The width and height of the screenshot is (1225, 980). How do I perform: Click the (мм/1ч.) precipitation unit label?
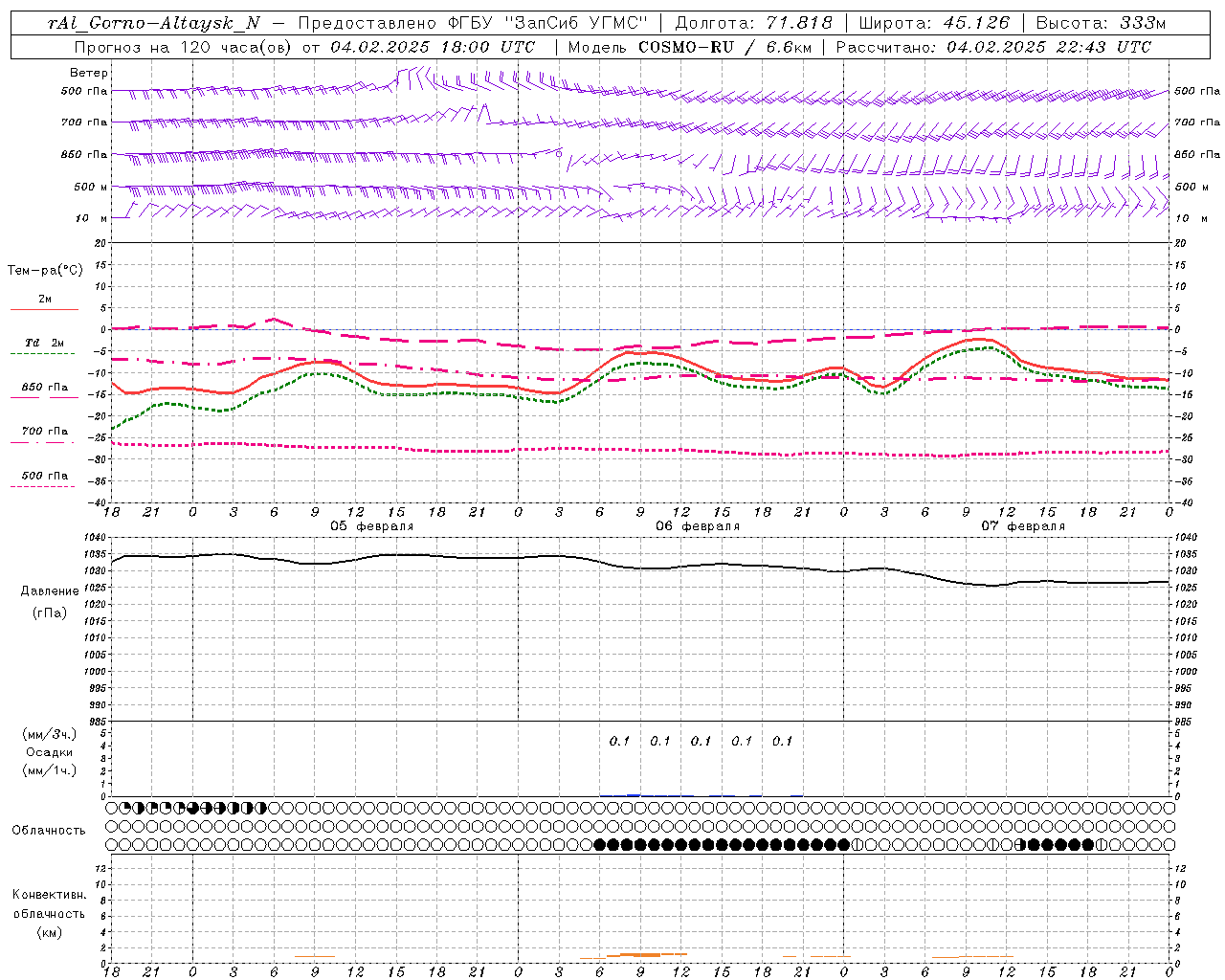50,770
